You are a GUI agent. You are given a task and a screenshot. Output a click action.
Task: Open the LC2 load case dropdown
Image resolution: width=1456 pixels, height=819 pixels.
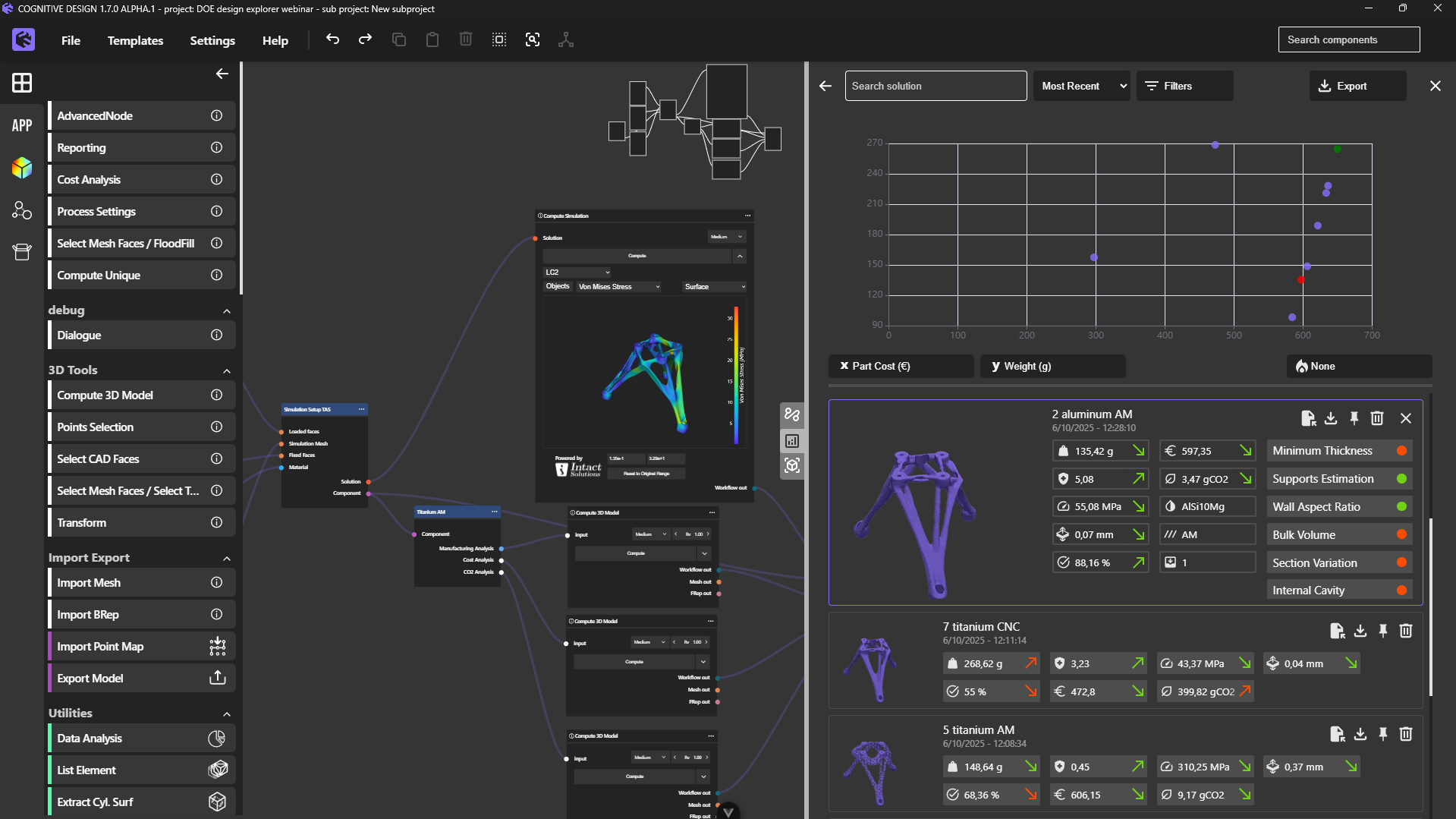577,272
